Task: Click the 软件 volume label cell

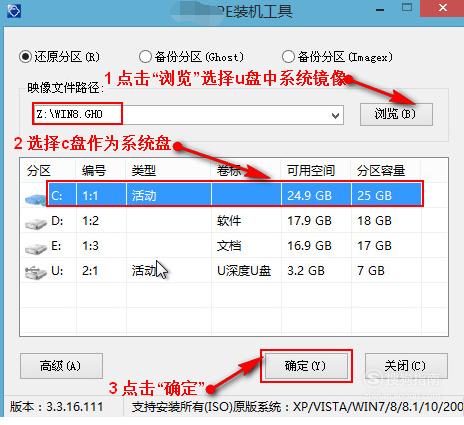Action: 229,221
